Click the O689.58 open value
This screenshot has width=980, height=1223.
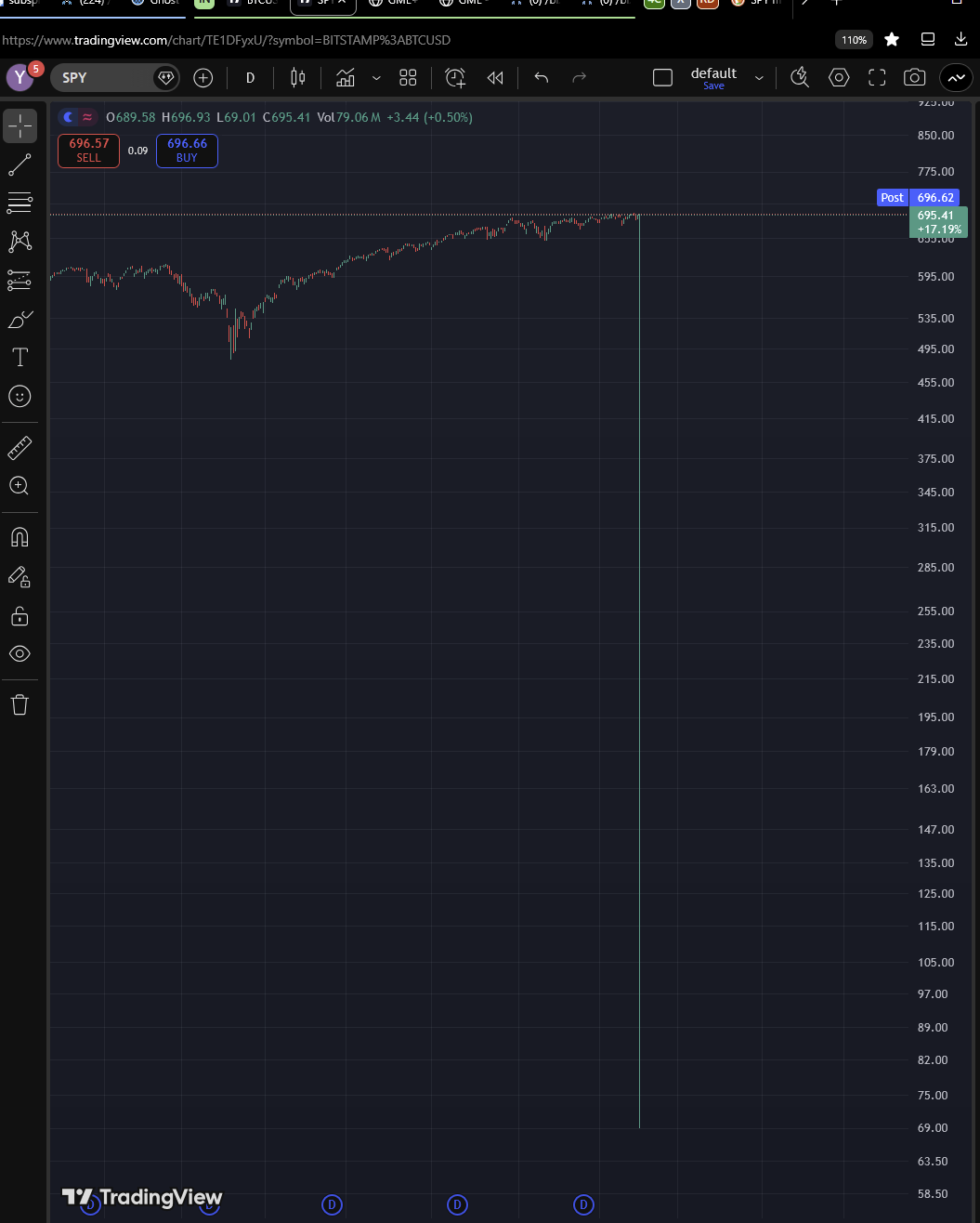pyautogui.click(x=131, y=117)
